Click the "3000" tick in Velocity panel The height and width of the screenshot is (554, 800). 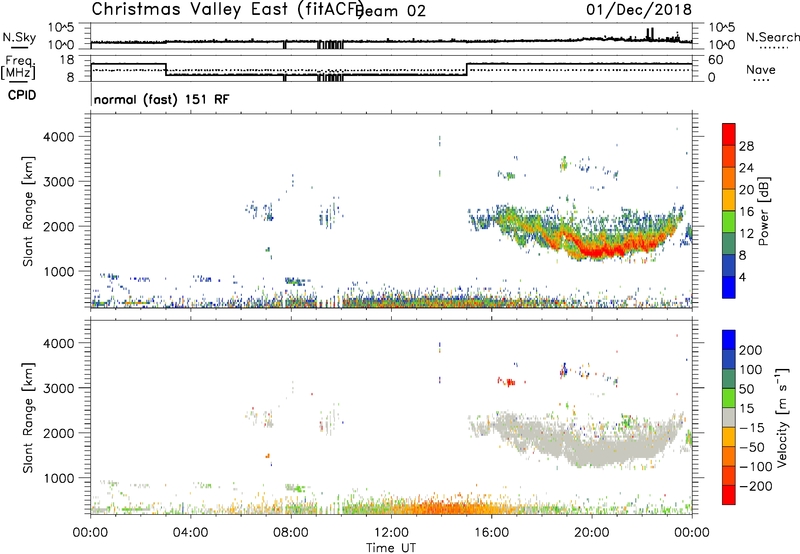coord(59,388)
